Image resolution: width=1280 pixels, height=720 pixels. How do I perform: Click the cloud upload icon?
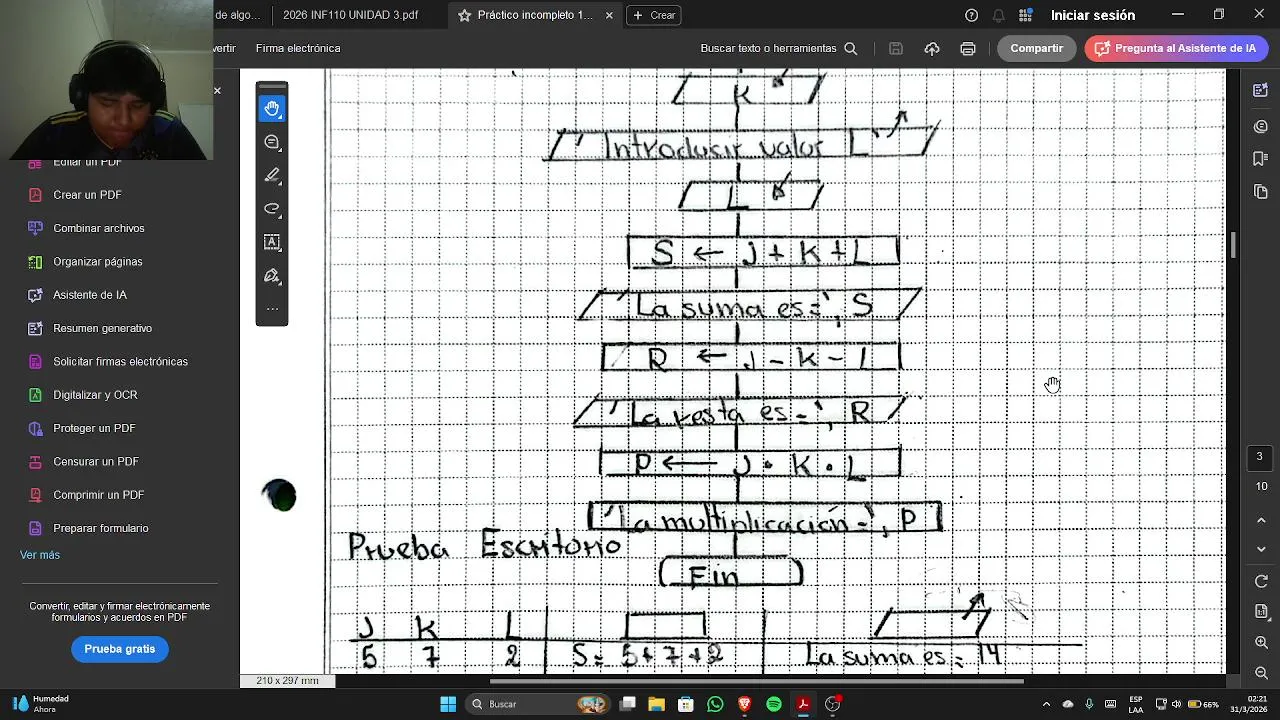click(x=932, y=48)
